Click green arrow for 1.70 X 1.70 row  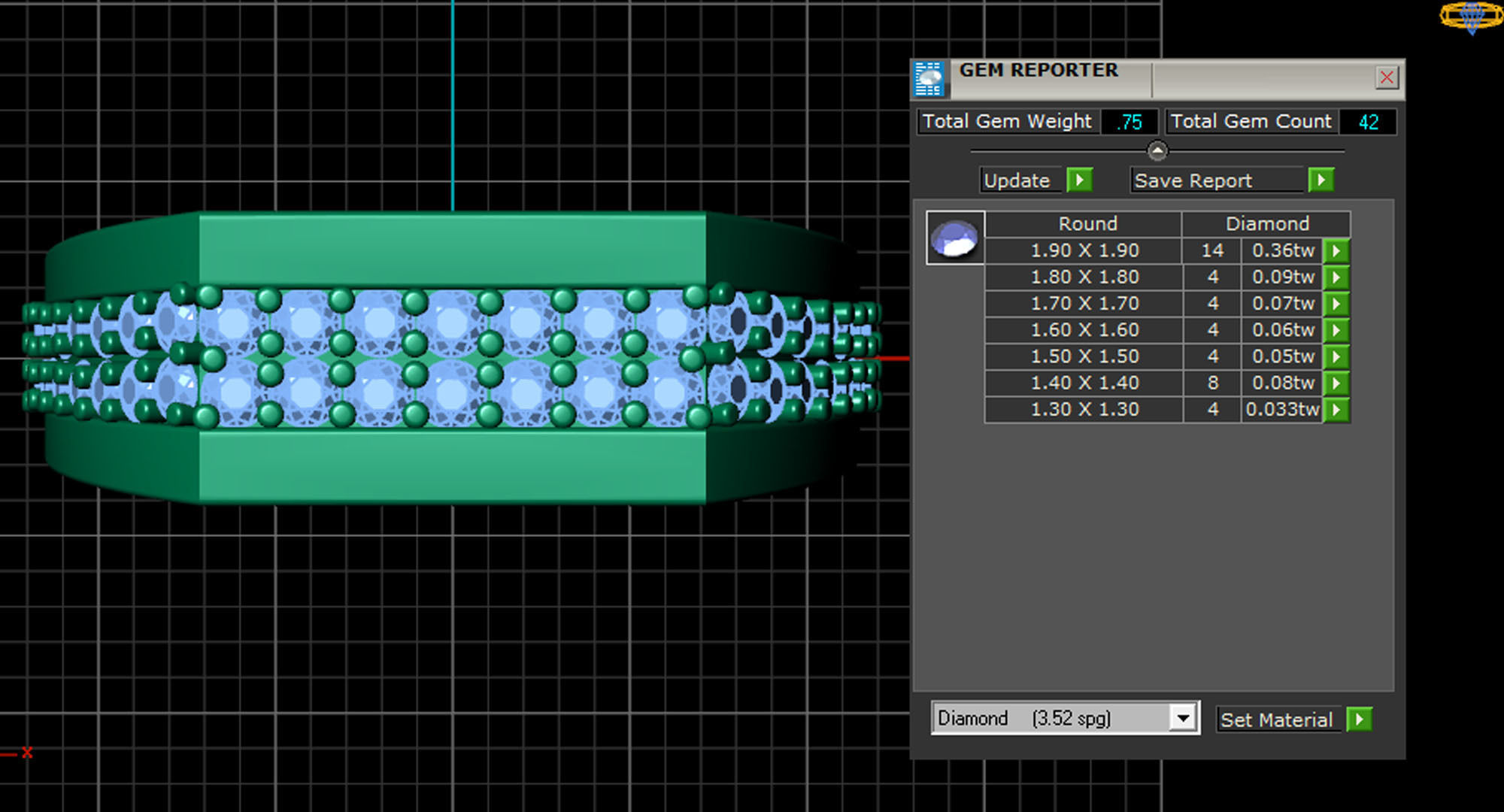point(1336,304)
